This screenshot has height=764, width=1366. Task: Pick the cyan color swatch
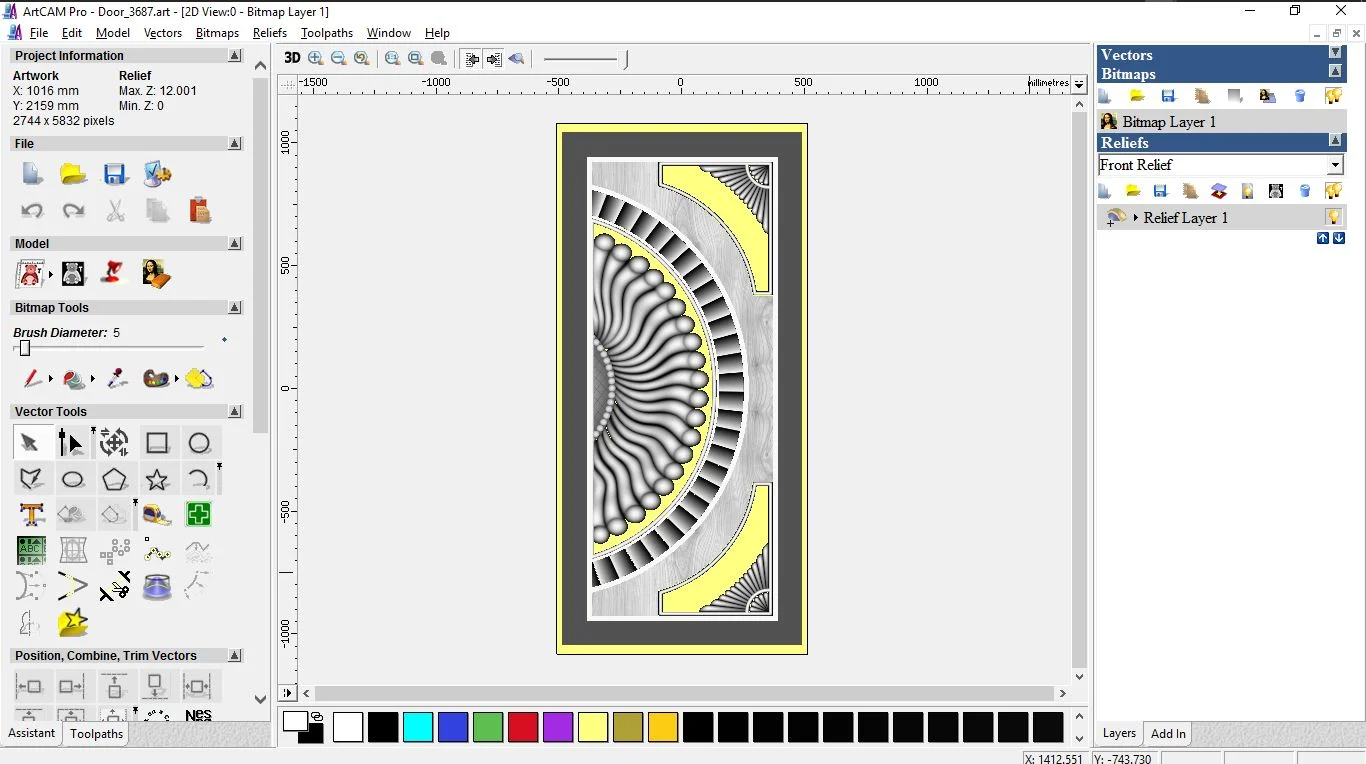point(418,727)
